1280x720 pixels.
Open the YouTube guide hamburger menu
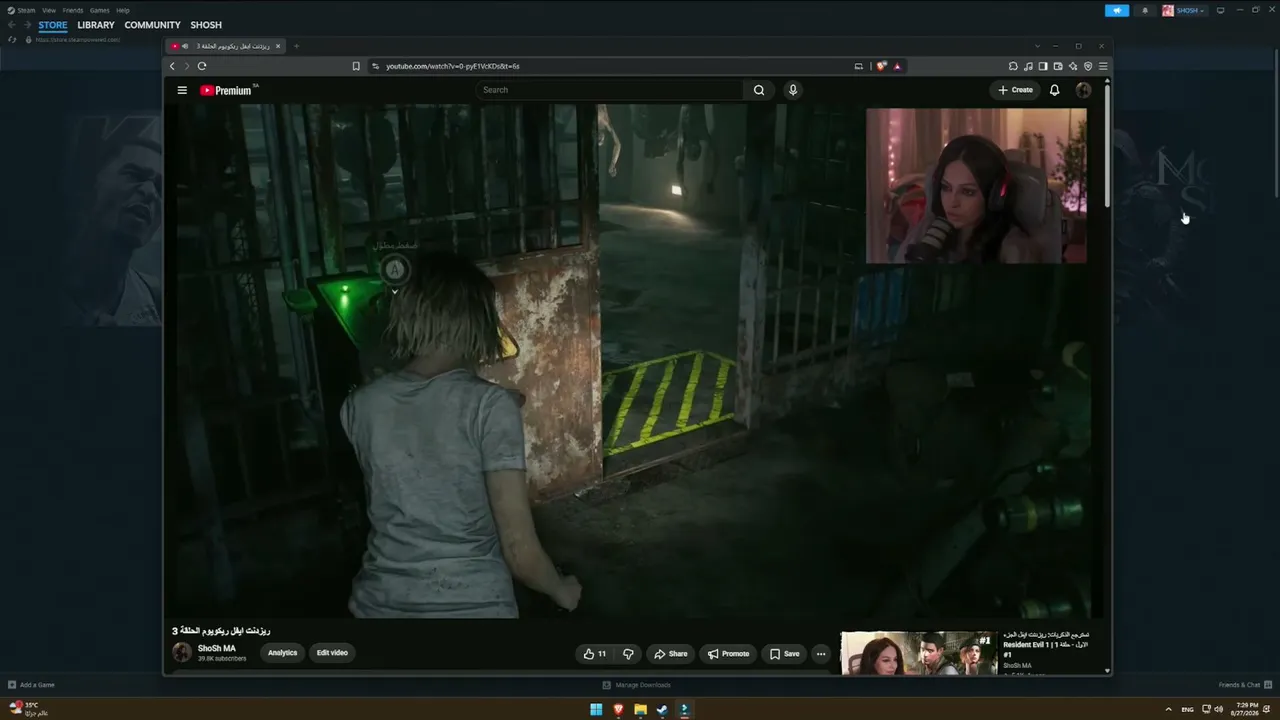[182, 90]
